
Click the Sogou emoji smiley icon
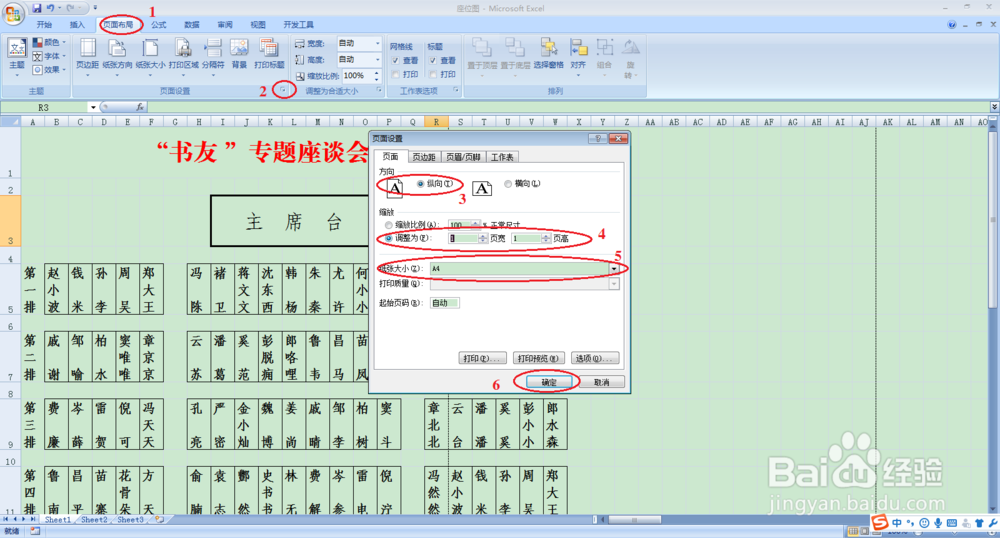click(925, 523)
